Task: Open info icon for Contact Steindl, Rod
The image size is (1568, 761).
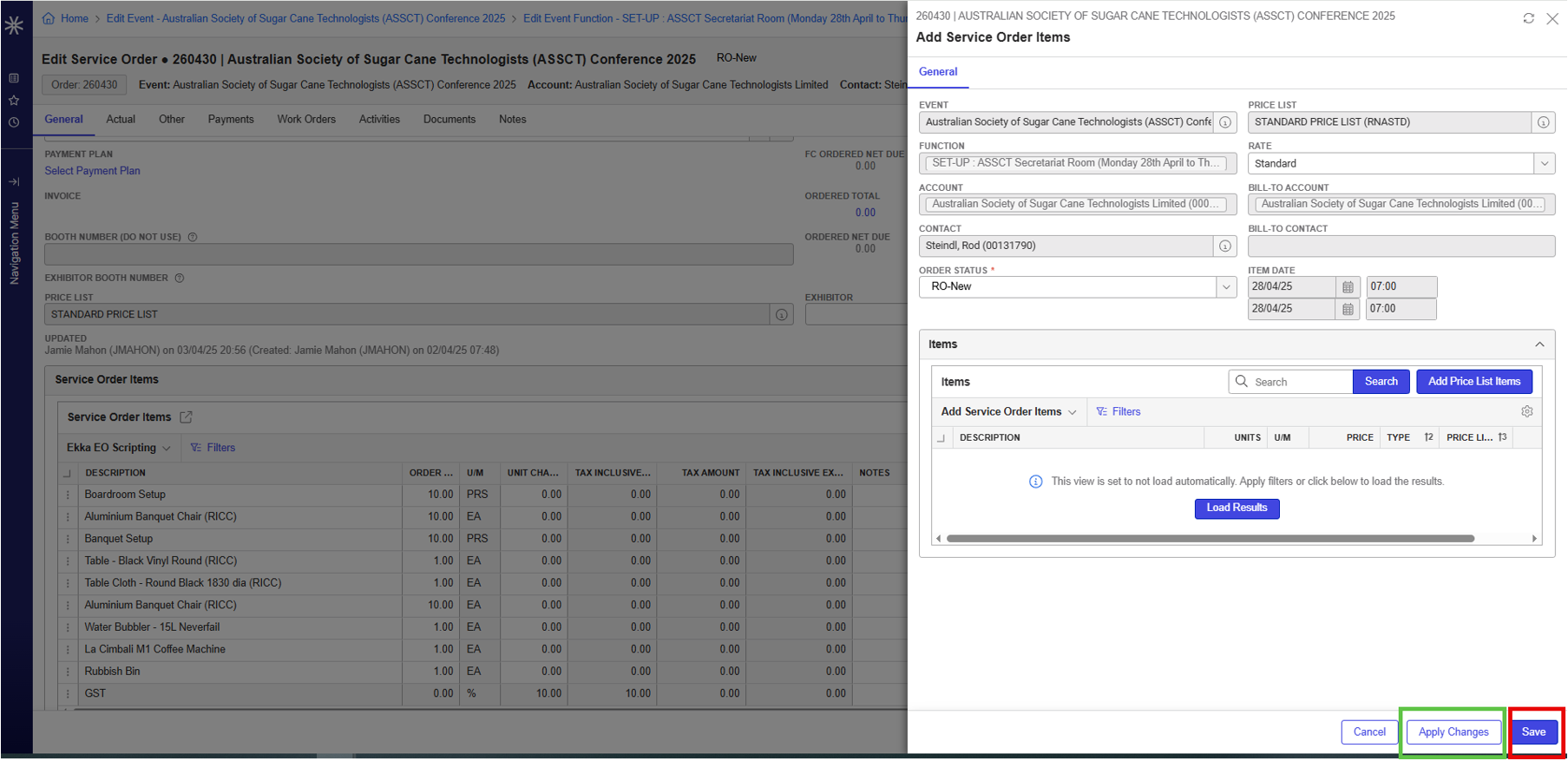Action: pos(1225,246)
